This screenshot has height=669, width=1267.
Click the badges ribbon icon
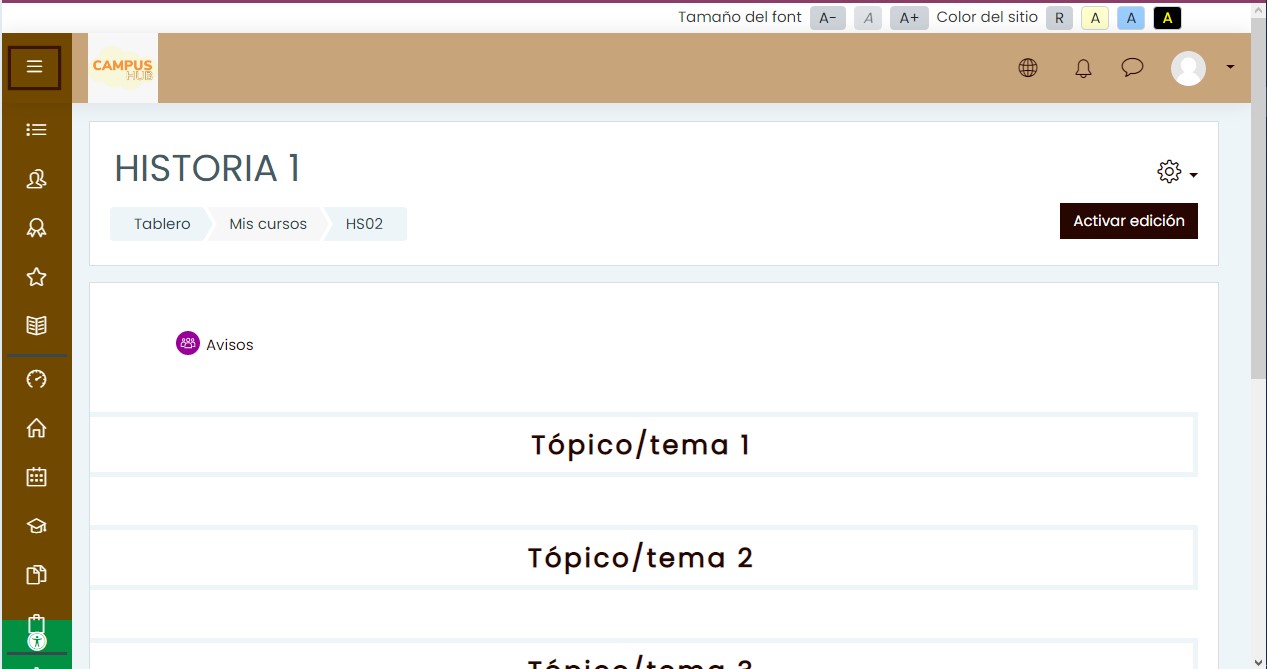[x=36, y=228]
